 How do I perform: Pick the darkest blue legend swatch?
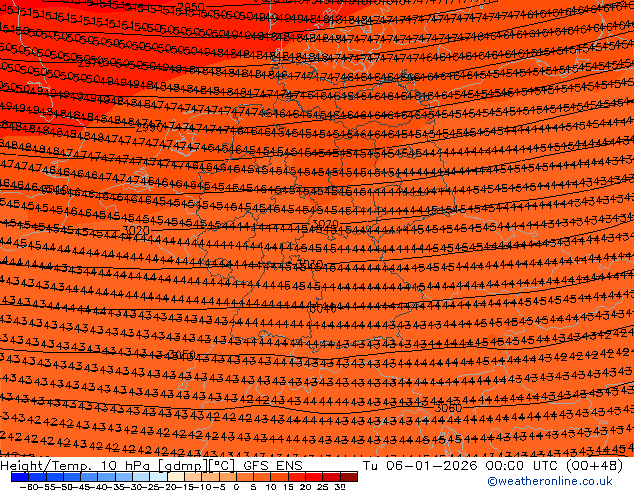click(x=20, y=477)
